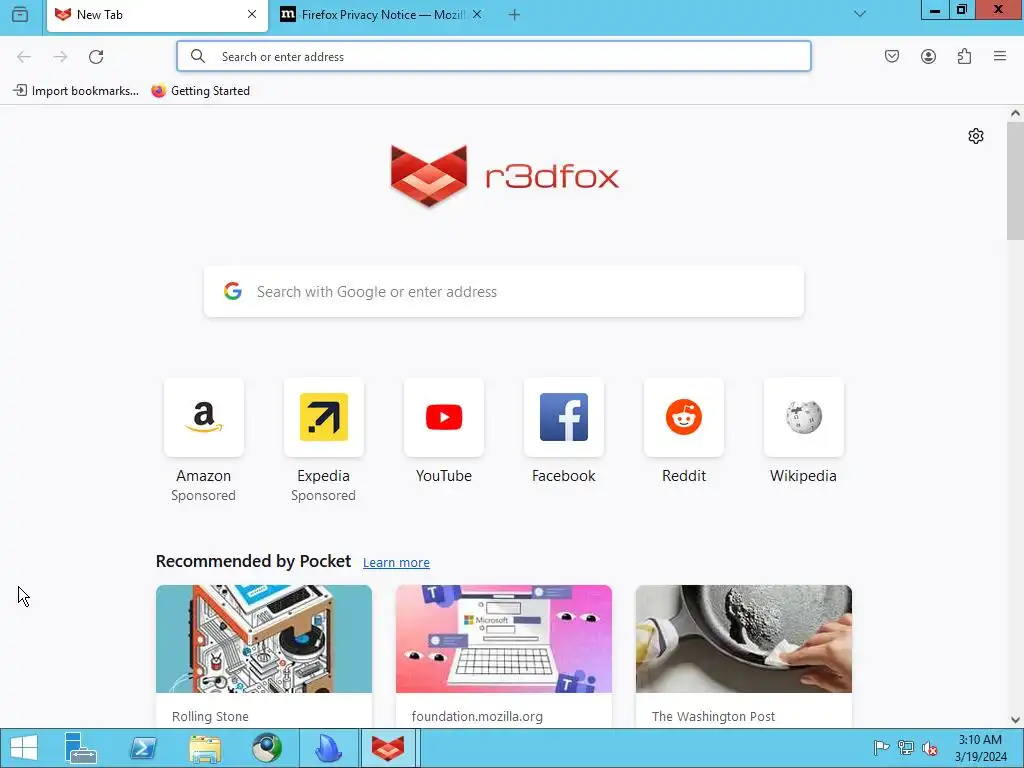Click the taskbar clock showing 3:10 AM
The image size is (1024, 768).
(x=980, y=748)
